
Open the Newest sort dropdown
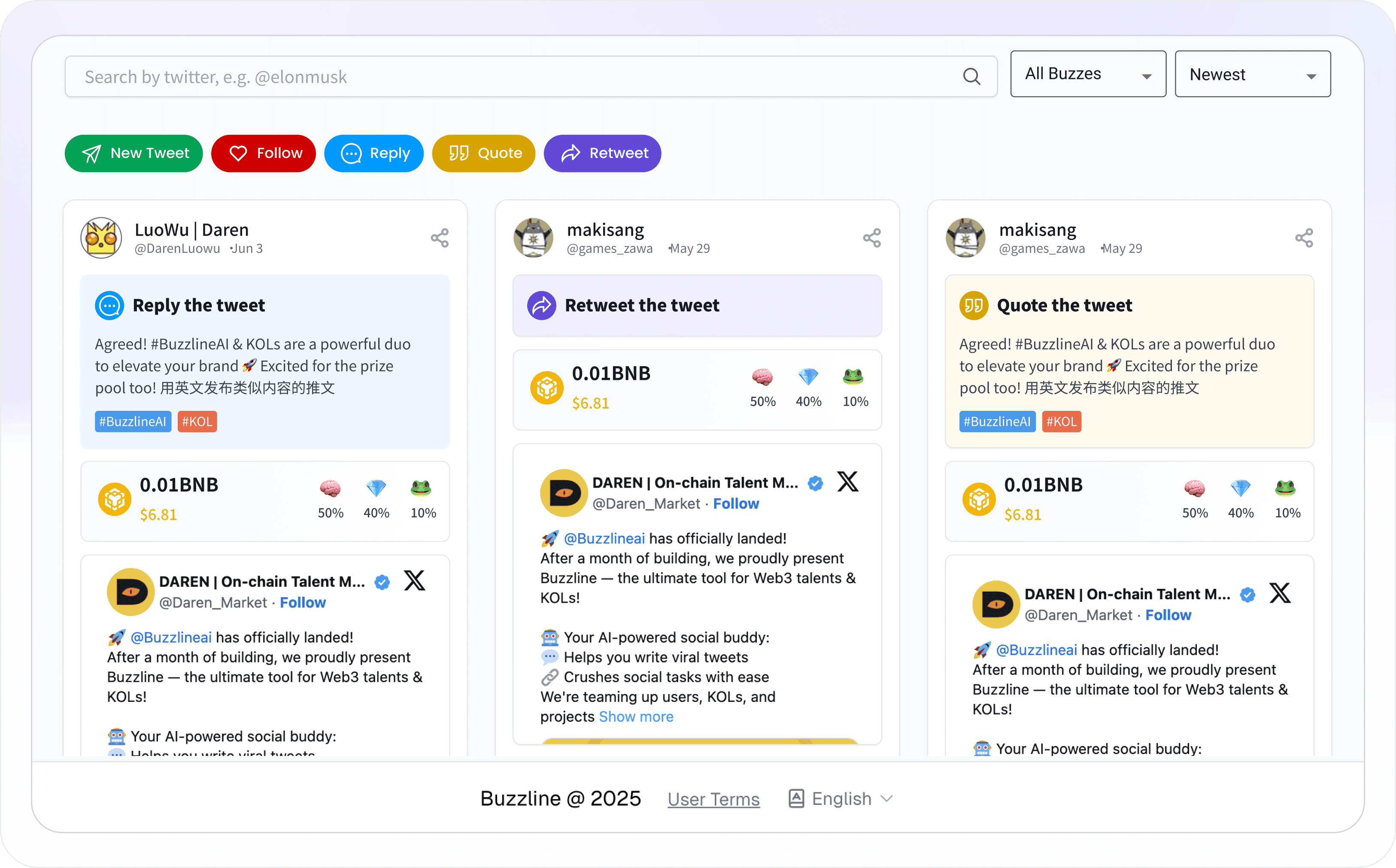tap(1253, 74)
